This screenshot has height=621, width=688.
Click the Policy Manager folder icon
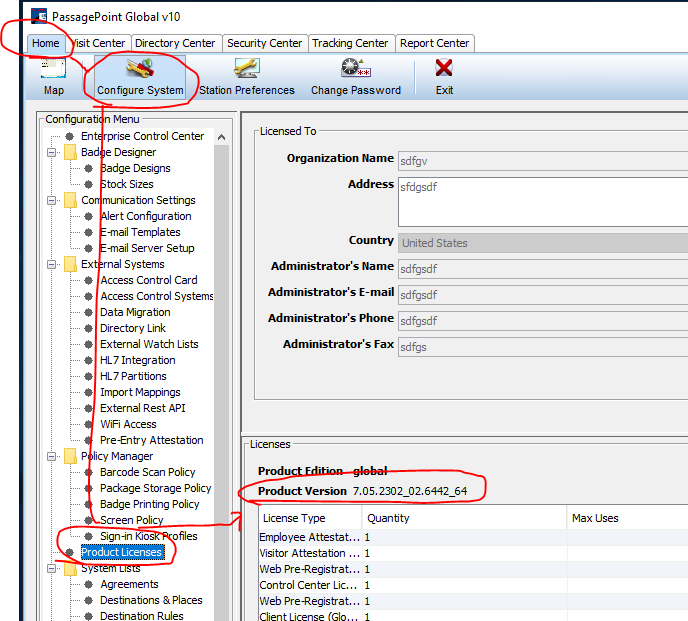(x=70, y=456)
